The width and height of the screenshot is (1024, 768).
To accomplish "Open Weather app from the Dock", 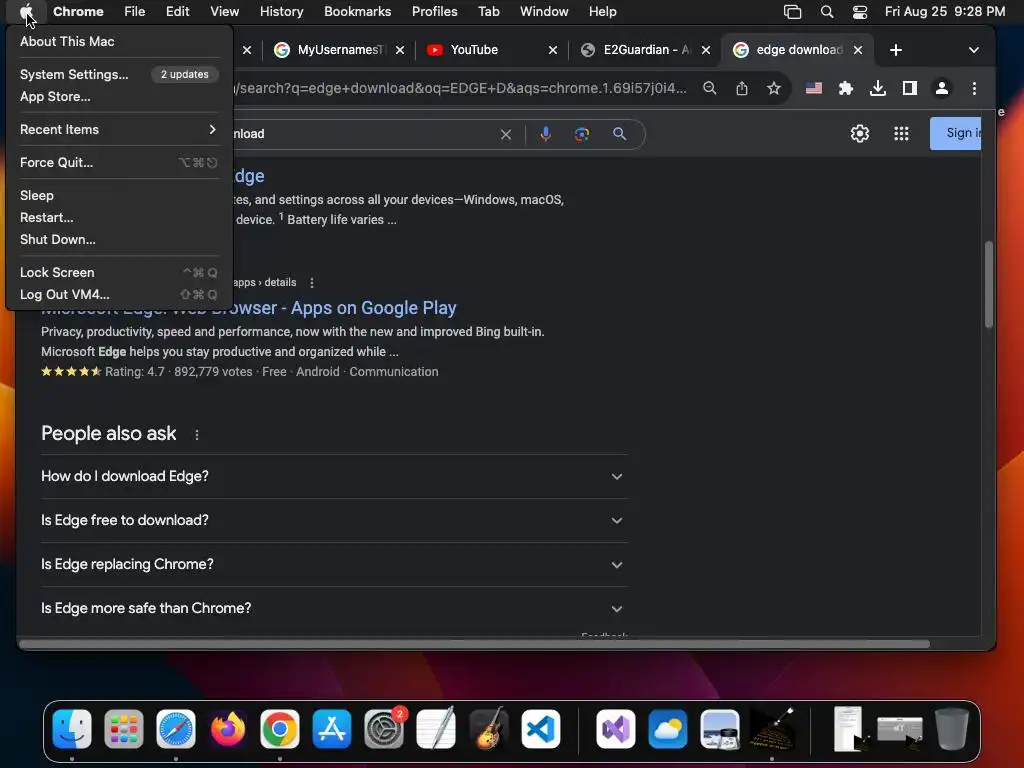I will 667,729.
